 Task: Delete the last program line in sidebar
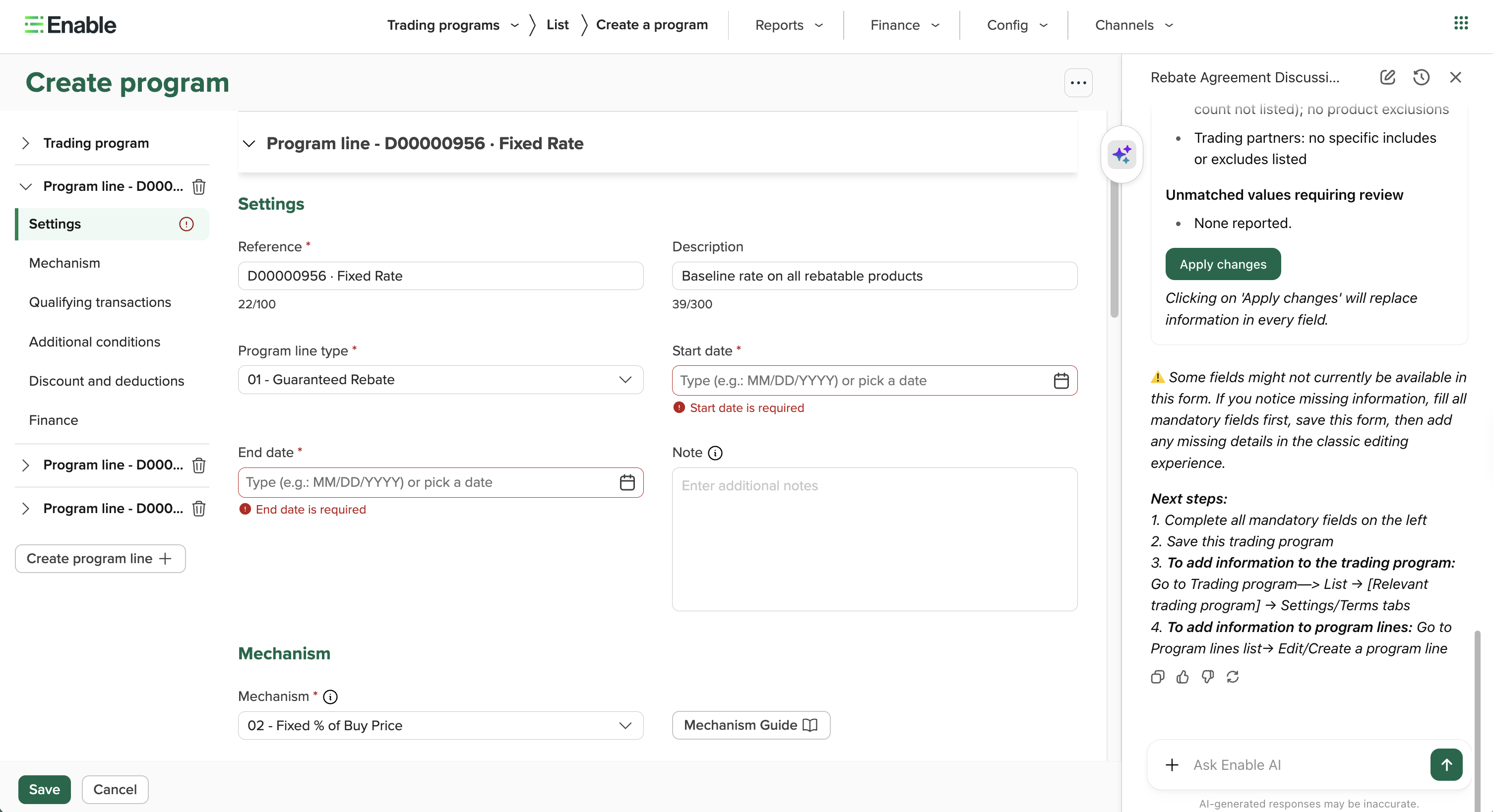coord(199,509)
